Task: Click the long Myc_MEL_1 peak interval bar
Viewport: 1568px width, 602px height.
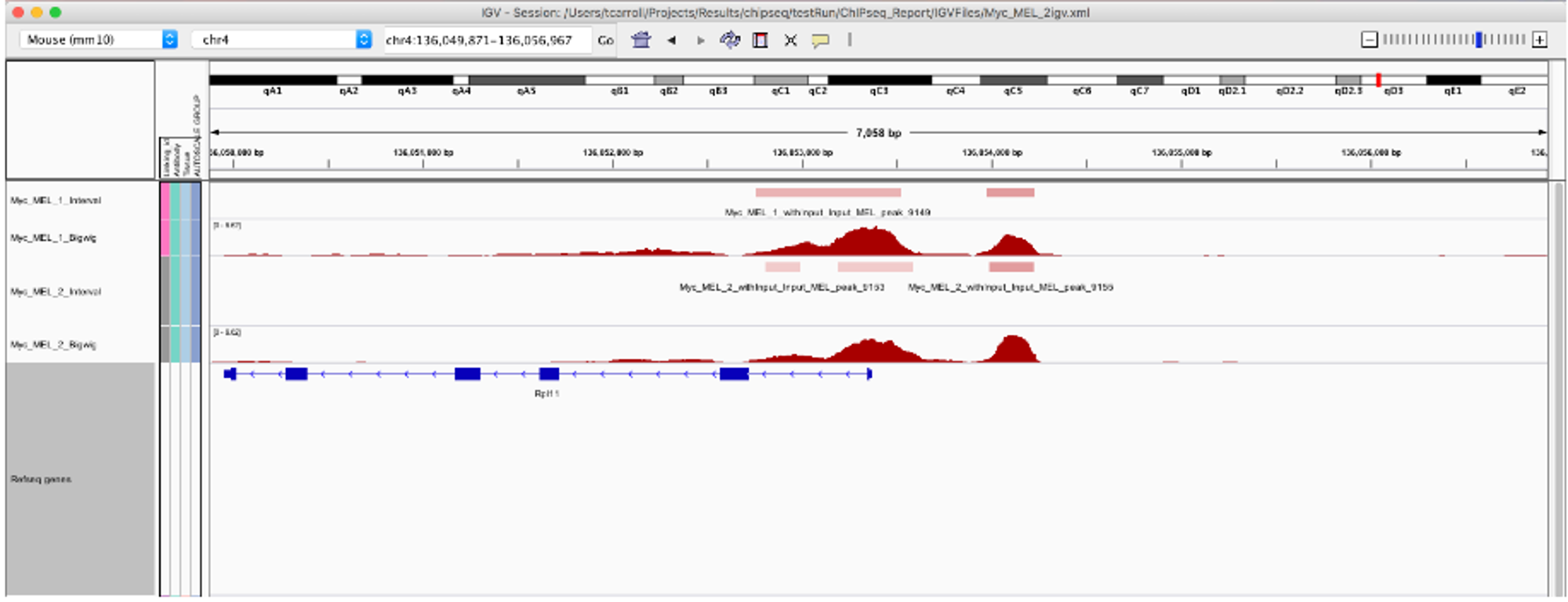Action: pos(828,192)
